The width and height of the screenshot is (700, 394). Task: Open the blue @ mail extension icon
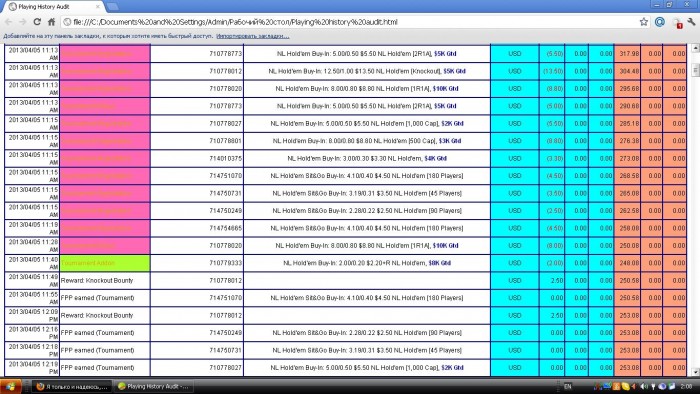tap(660, 22)
